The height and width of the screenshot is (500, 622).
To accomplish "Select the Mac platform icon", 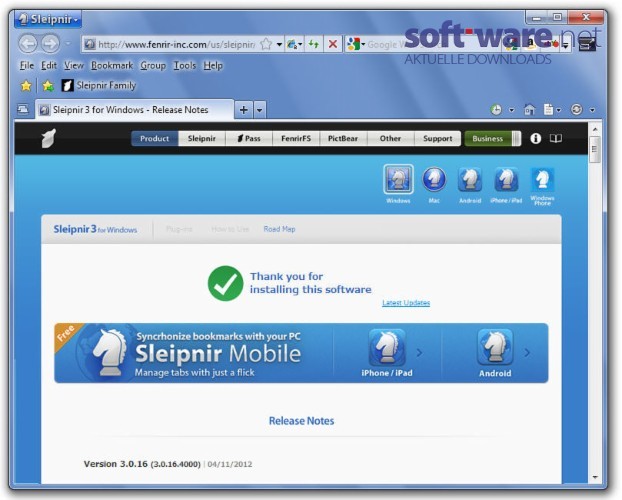I will coord(434,184).
